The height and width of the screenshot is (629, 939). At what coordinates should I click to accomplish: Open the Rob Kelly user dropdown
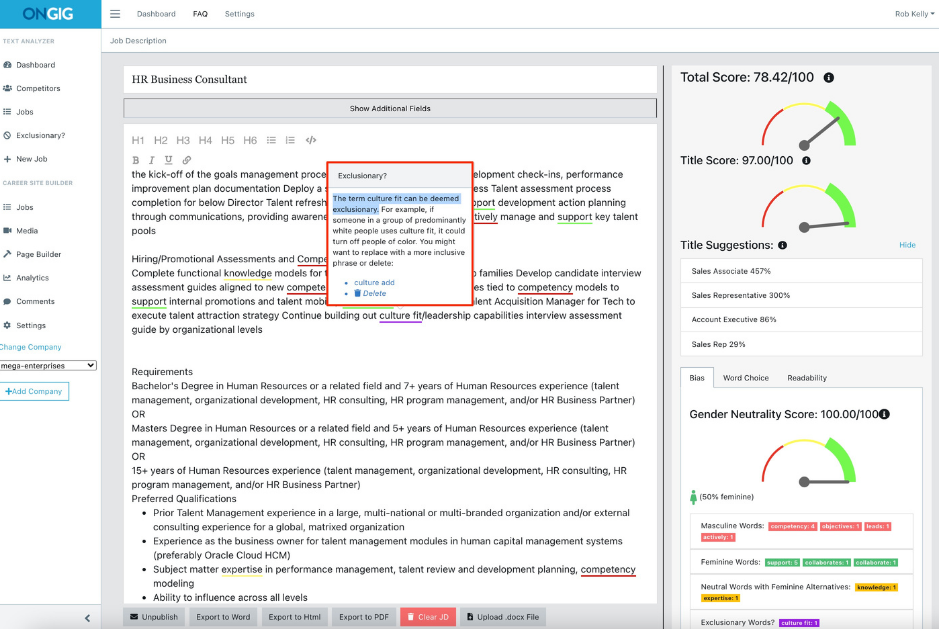pyautogui.click(x=914, y=14)
